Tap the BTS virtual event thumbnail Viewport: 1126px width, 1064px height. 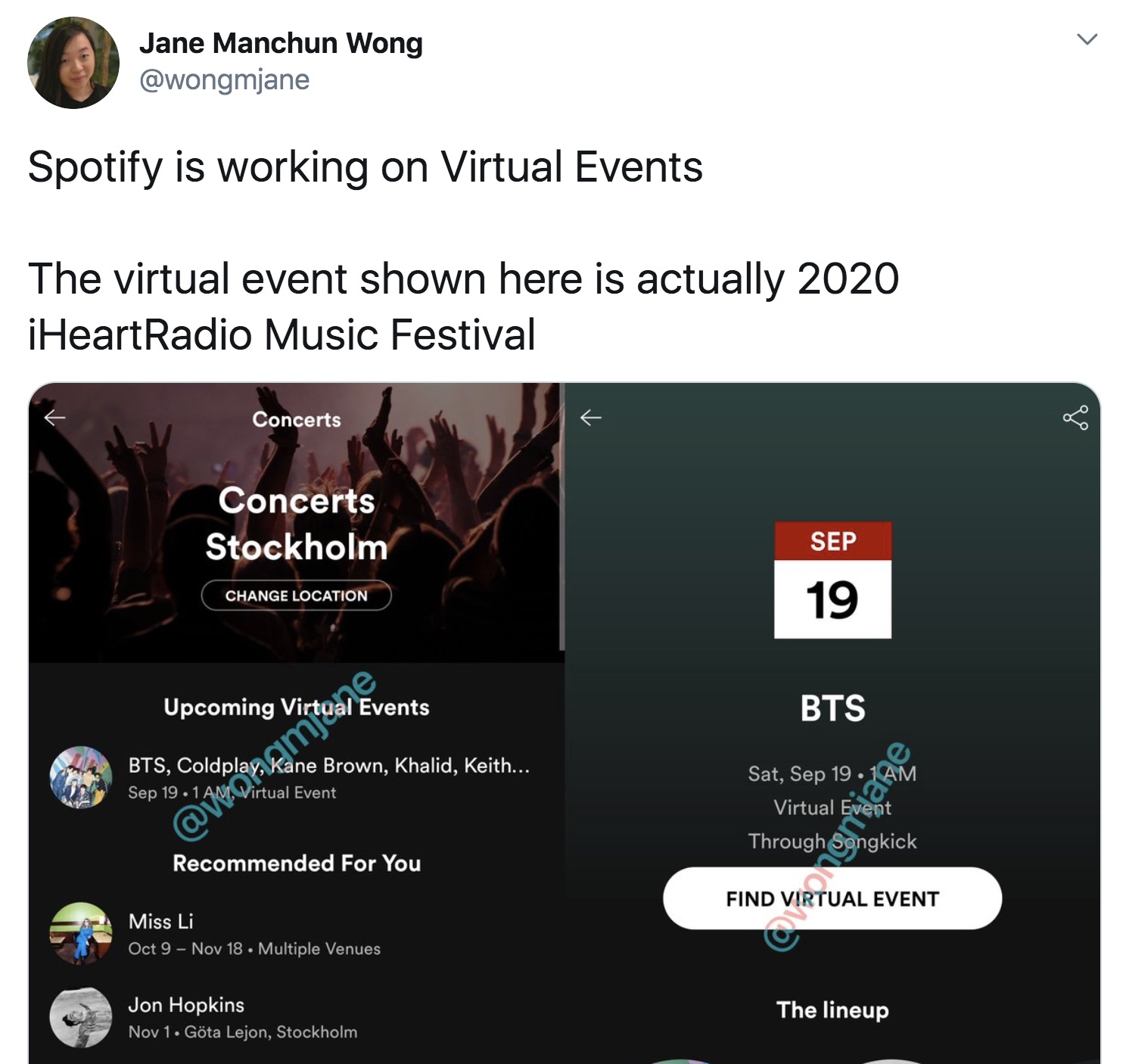click(x=80, y=777)
